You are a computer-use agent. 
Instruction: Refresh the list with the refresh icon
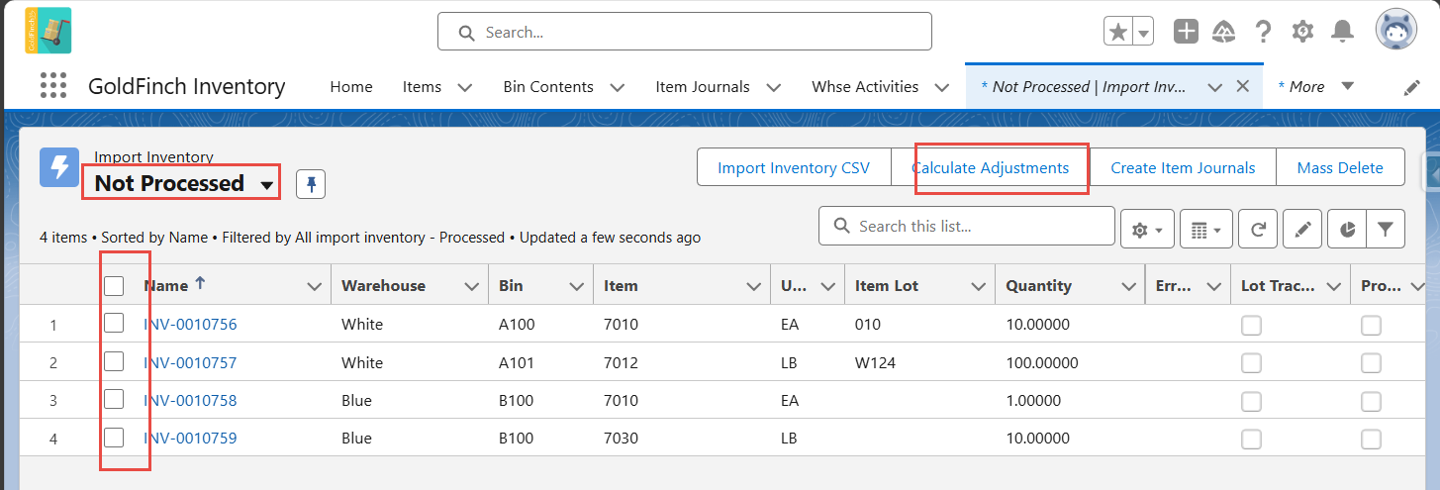click(1258, 228)
